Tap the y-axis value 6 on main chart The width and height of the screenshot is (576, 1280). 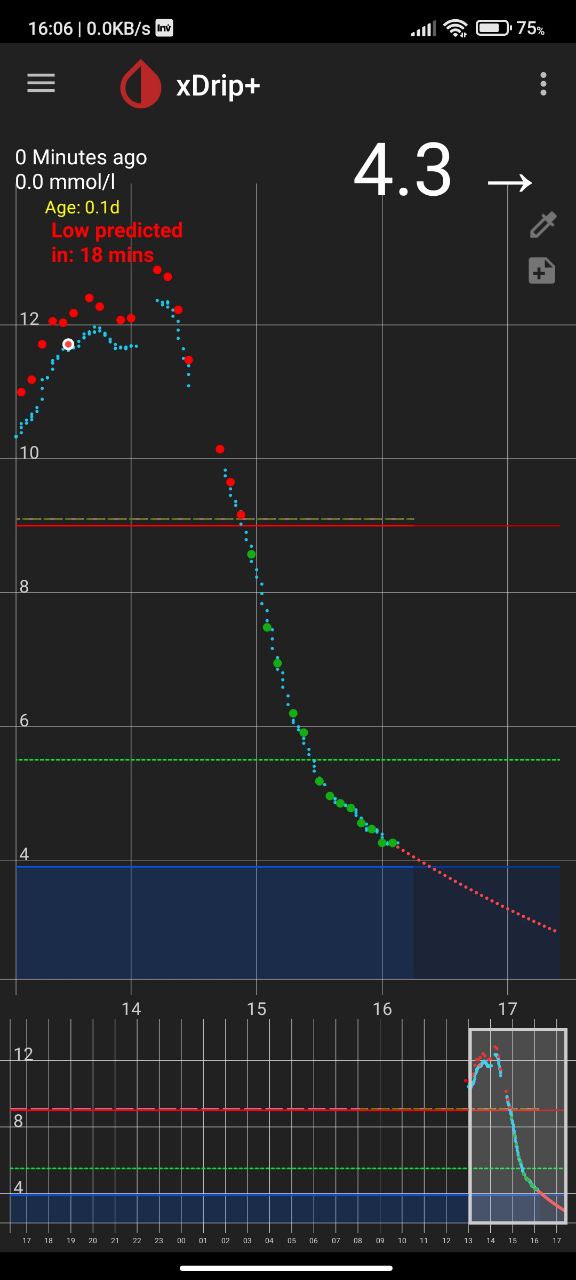[24, 721]
